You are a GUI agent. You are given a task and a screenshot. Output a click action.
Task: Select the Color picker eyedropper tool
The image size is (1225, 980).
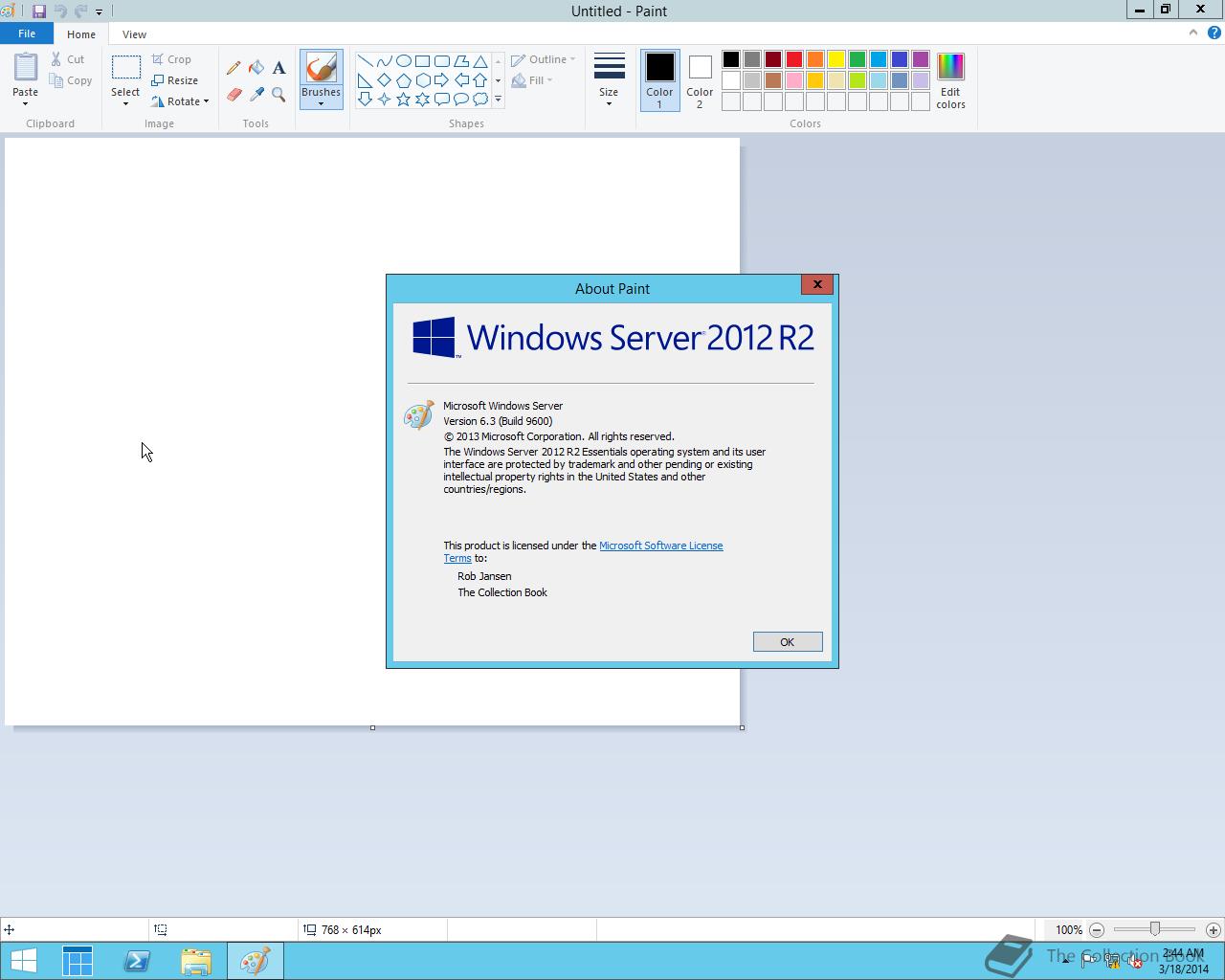click(256, 94)
